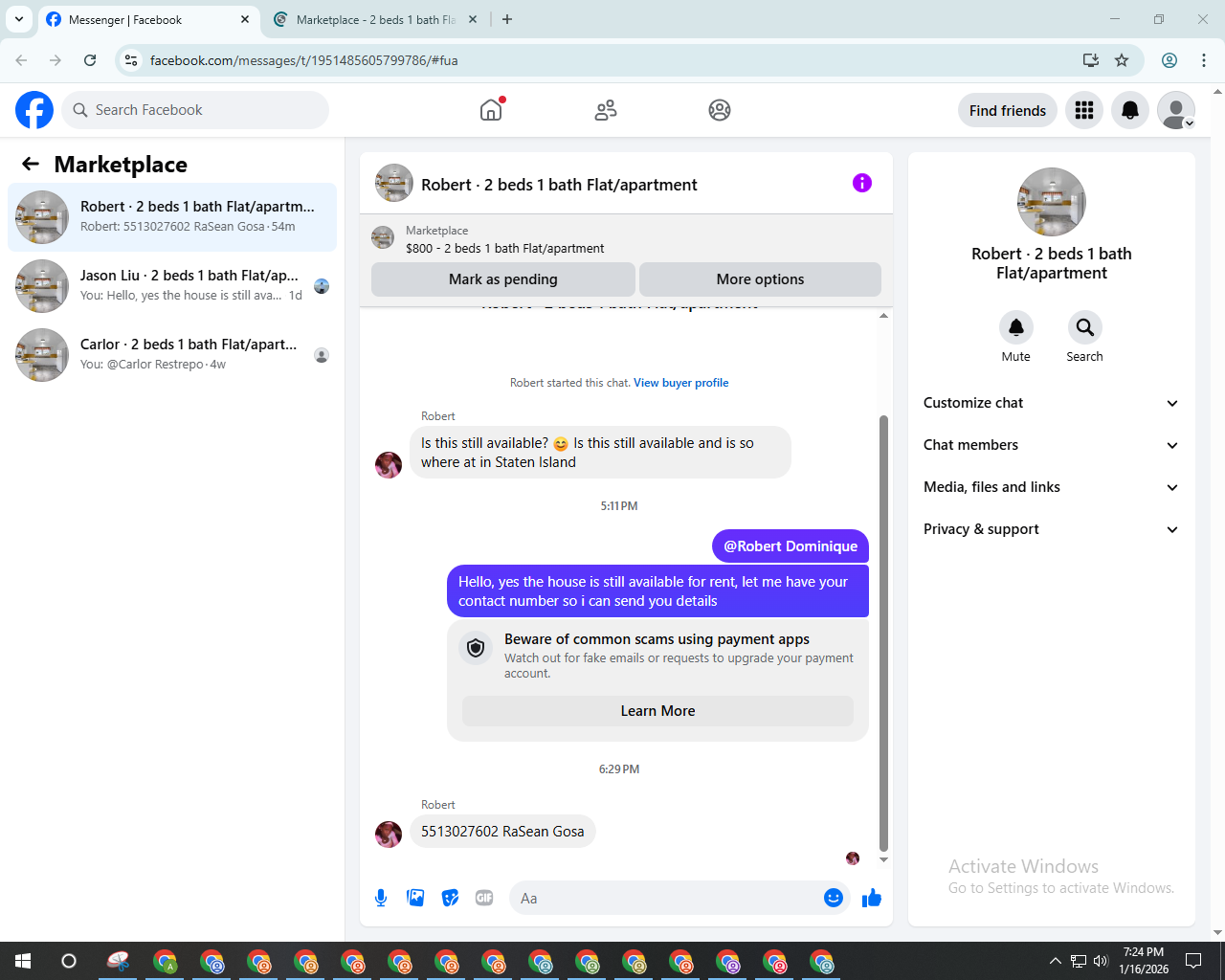This screenshot has width=1225, height=980.
Task: Click the Find friends button
Action: tap(1008, 110)
